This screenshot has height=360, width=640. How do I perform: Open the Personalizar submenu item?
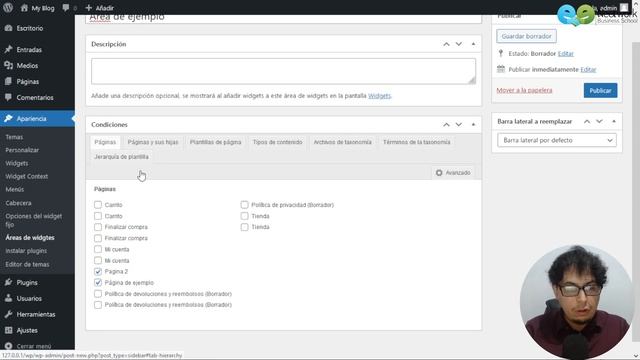(x=22, y=150)
